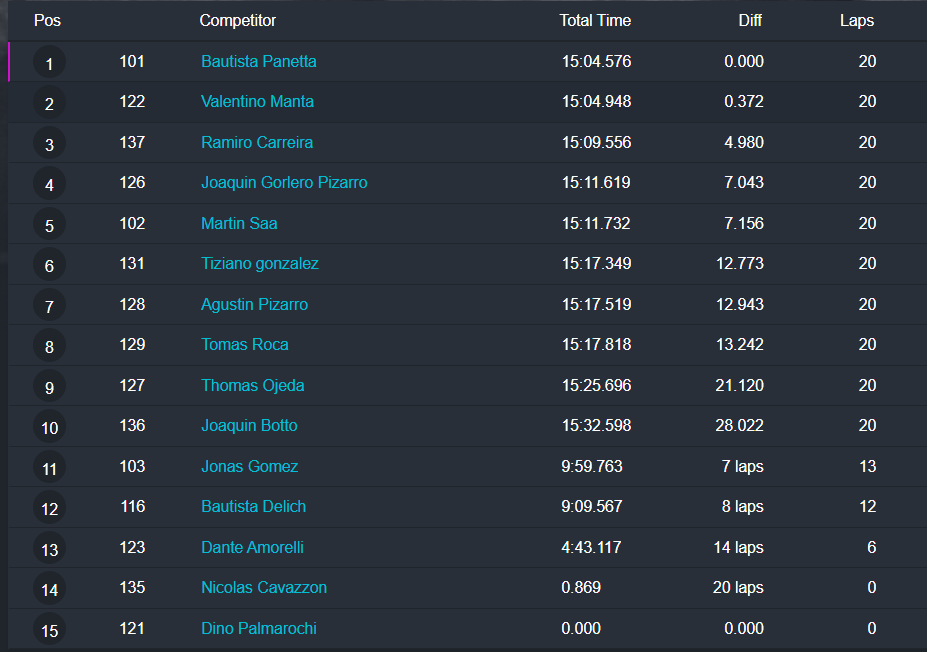Select the position 12 circle badge
This screenshot has width=927, height=652.
point(49,509)
